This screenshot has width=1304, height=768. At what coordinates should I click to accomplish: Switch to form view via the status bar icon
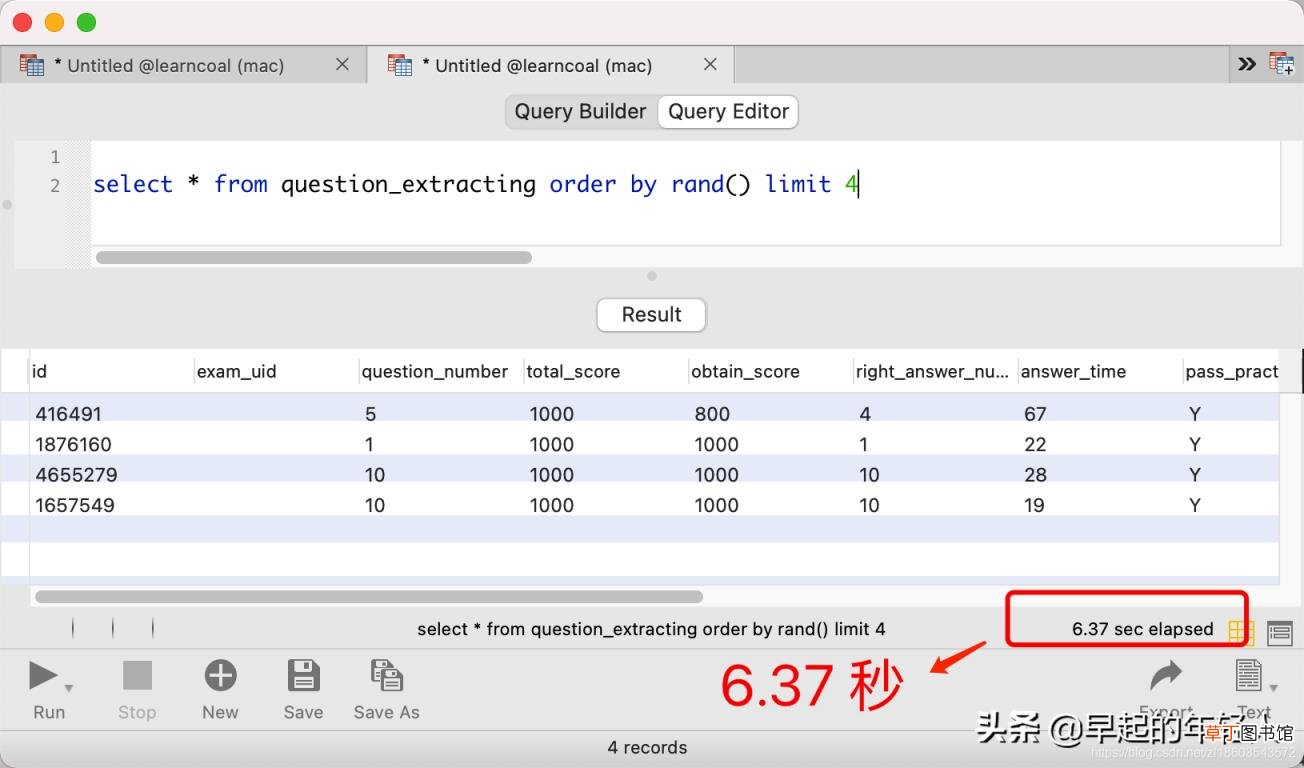tap(1279, 632)
